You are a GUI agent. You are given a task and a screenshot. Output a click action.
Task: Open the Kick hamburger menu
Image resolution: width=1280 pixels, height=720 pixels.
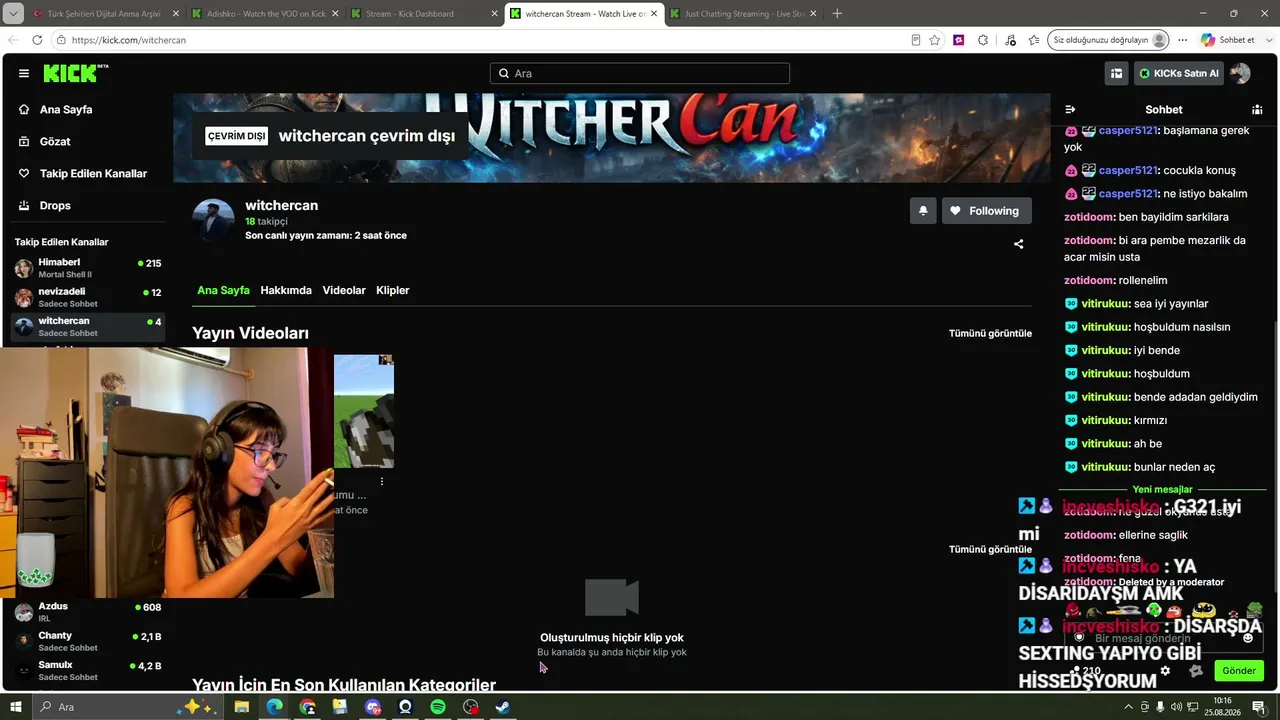[x=24, y=73]
